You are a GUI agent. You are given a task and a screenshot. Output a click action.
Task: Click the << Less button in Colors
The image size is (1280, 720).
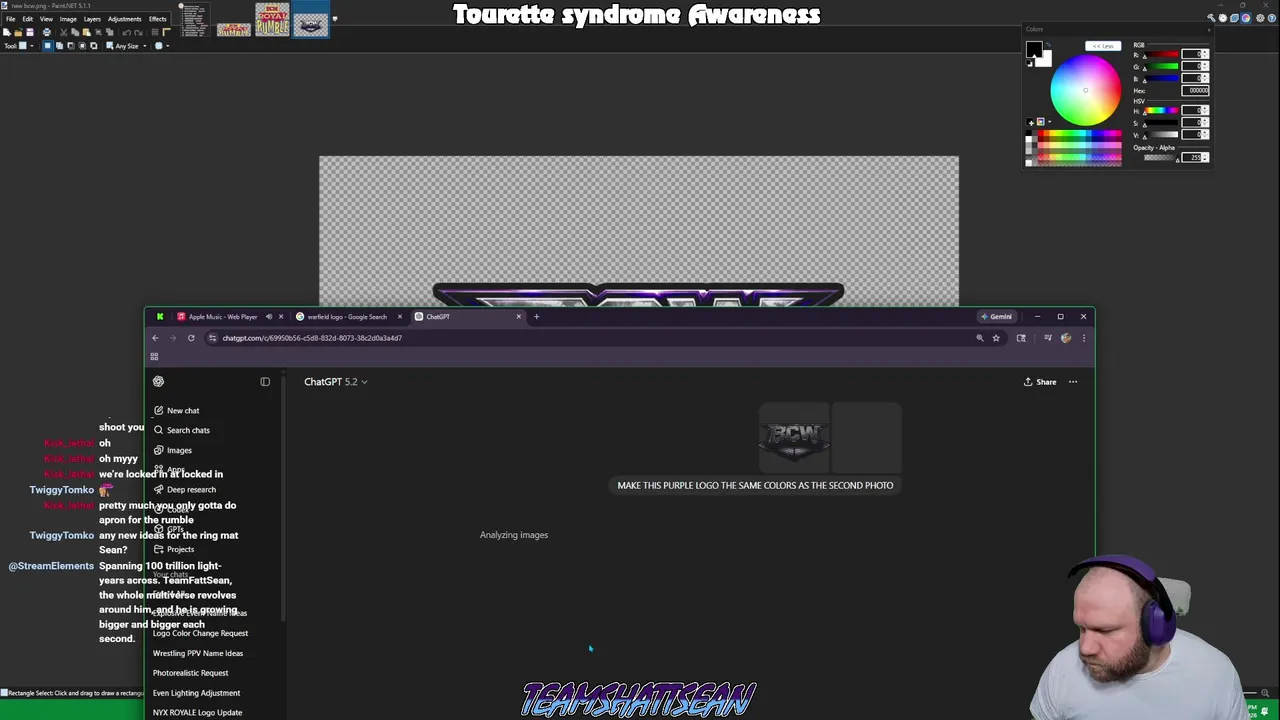pos(1103,46)
